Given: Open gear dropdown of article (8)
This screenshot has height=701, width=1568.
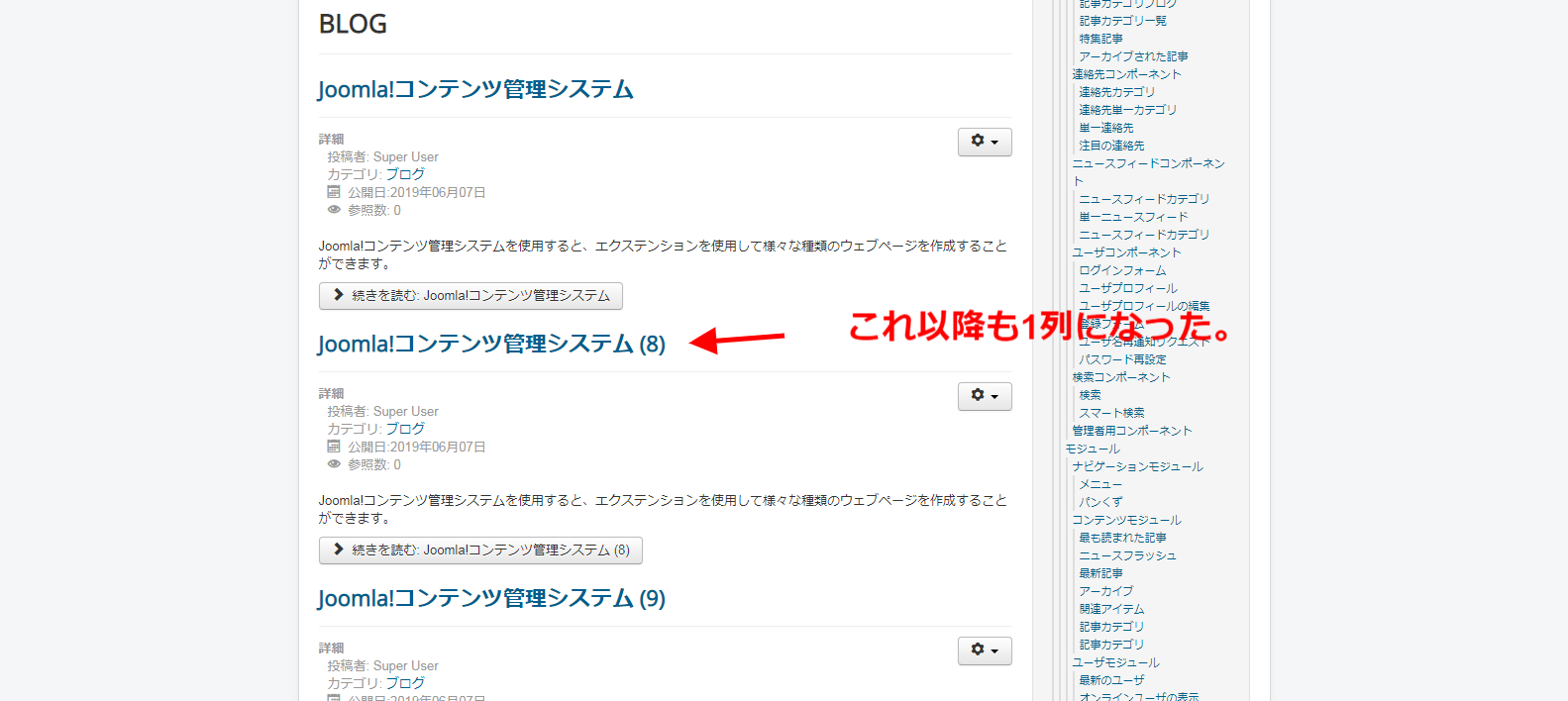Looking at the screenshot, I should [985, 396].
